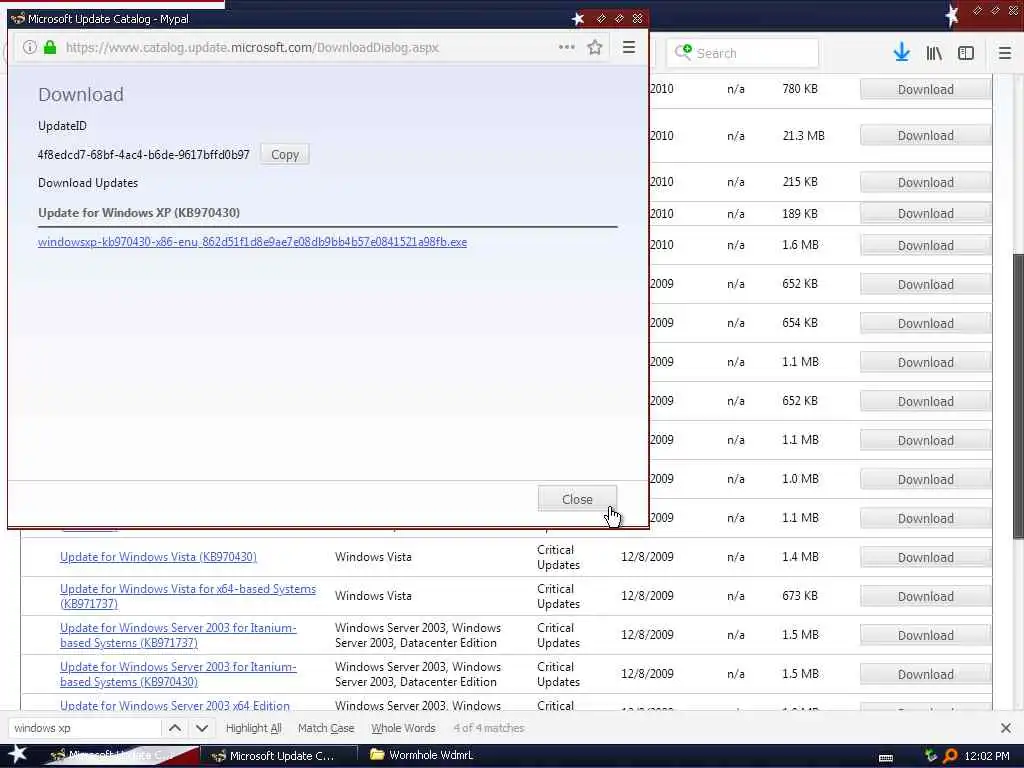Click the green network tray icon
The height and width of the screenshot is (768, 1024).
931,756
